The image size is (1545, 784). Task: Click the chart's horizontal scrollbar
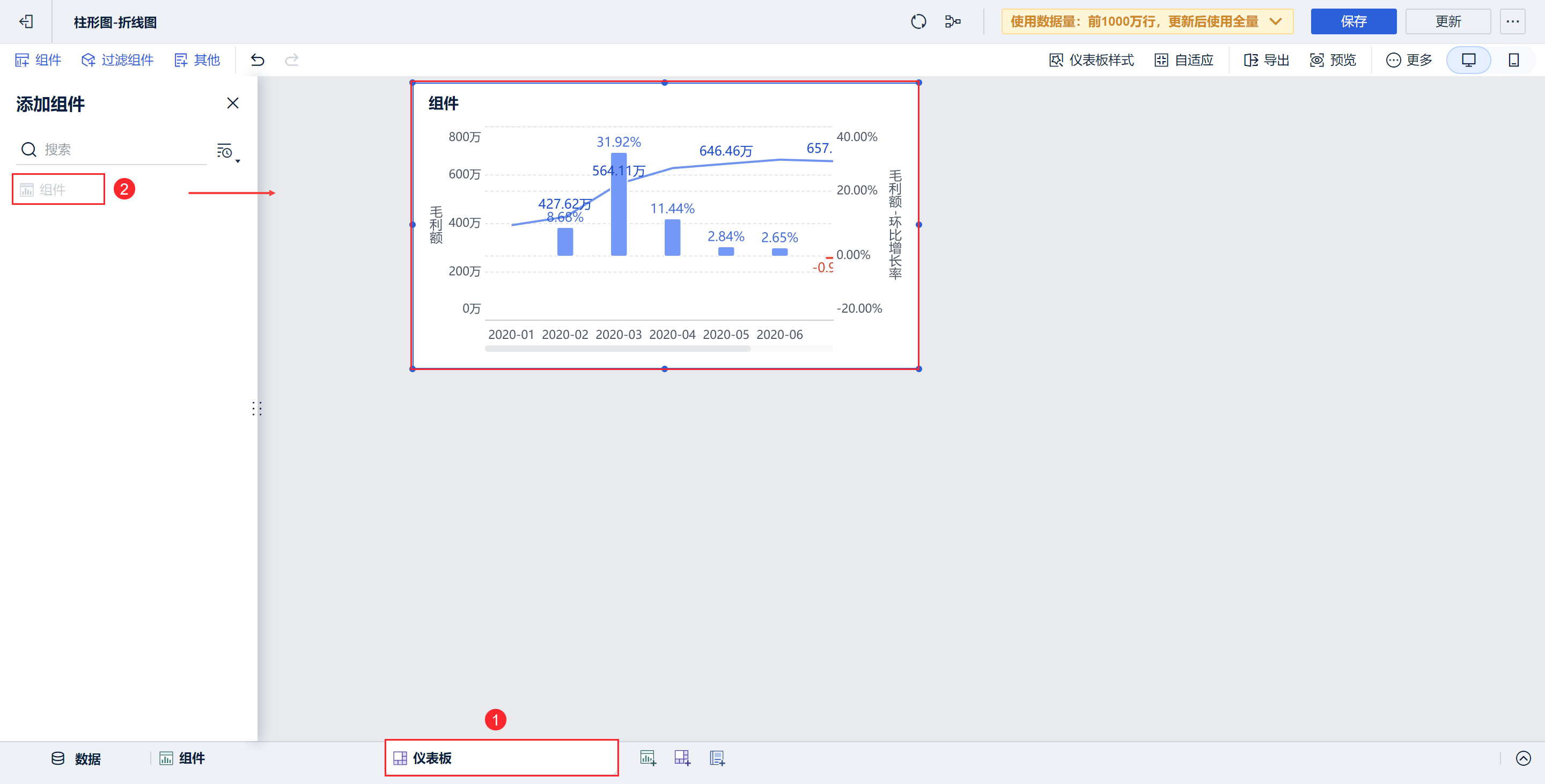click(618, 349)
